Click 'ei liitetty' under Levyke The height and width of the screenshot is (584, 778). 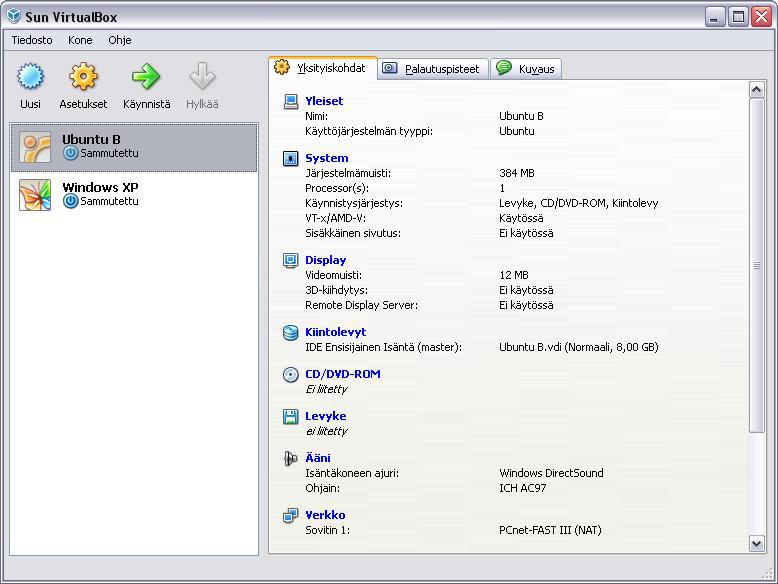point(326,431)
